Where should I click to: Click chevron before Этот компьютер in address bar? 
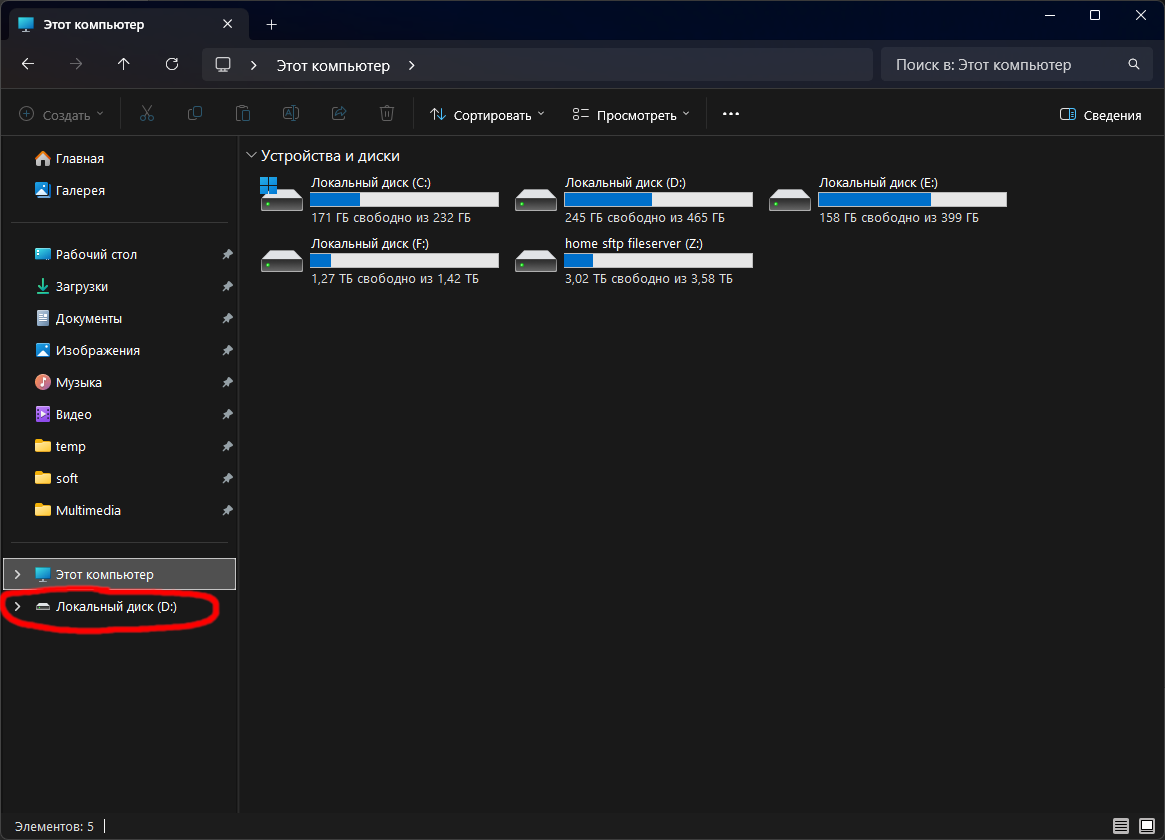click(253, 65)
